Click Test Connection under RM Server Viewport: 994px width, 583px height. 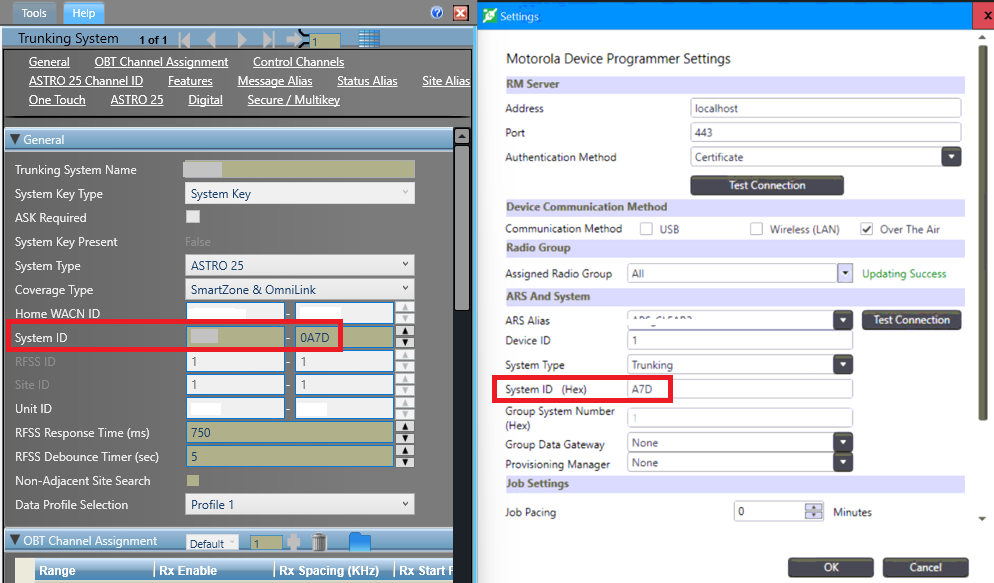[x=766, y=185]
